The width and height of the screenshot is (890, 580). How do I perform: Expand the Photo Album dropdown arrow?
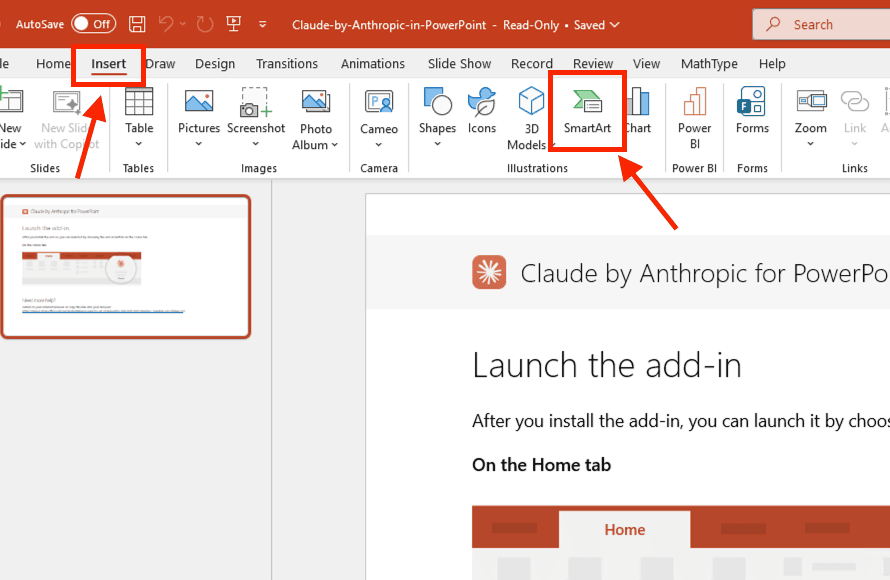coord(334,145)
